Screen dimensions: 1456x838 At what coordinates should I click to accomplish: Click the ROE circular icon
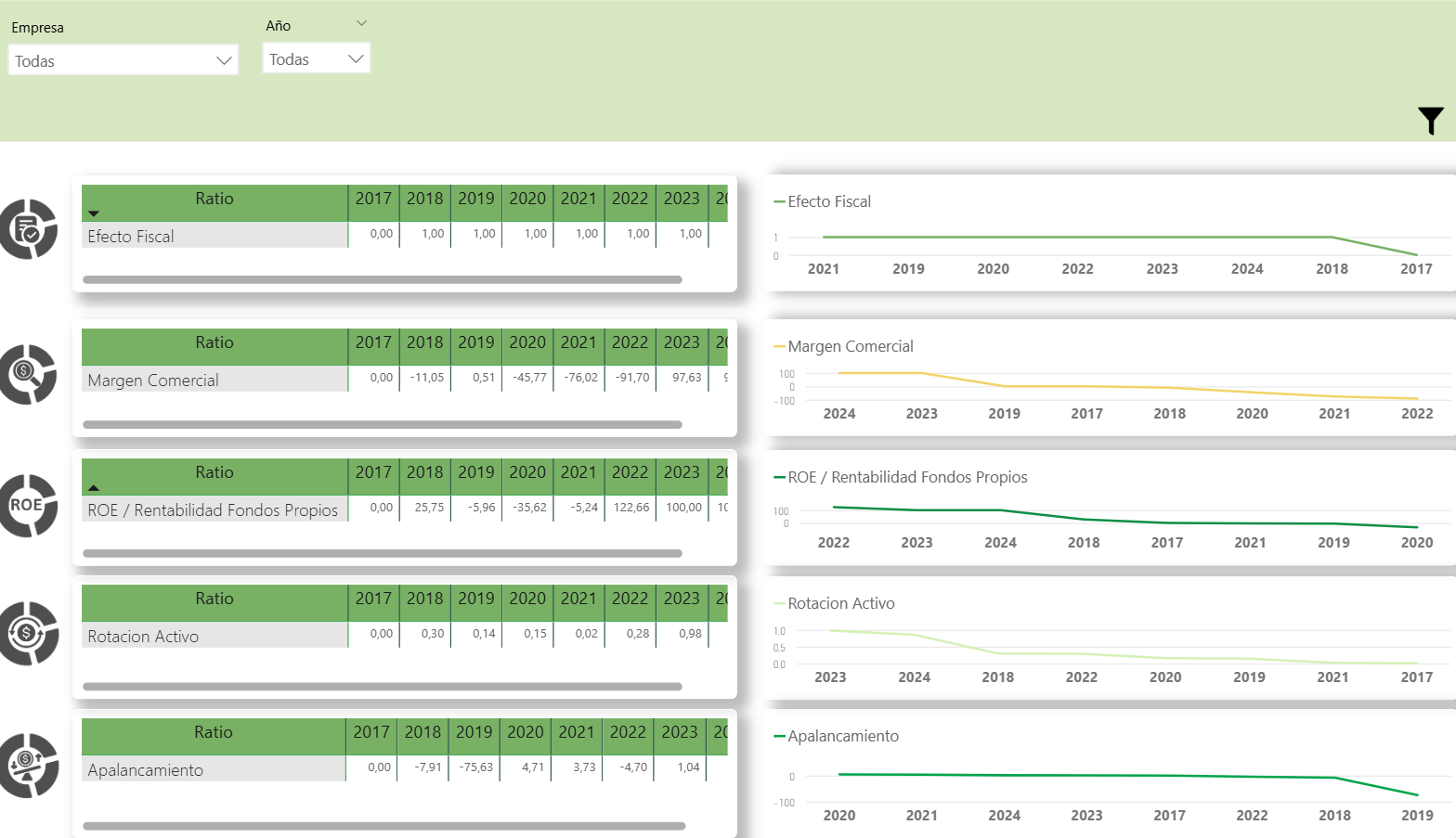(29, 506)
